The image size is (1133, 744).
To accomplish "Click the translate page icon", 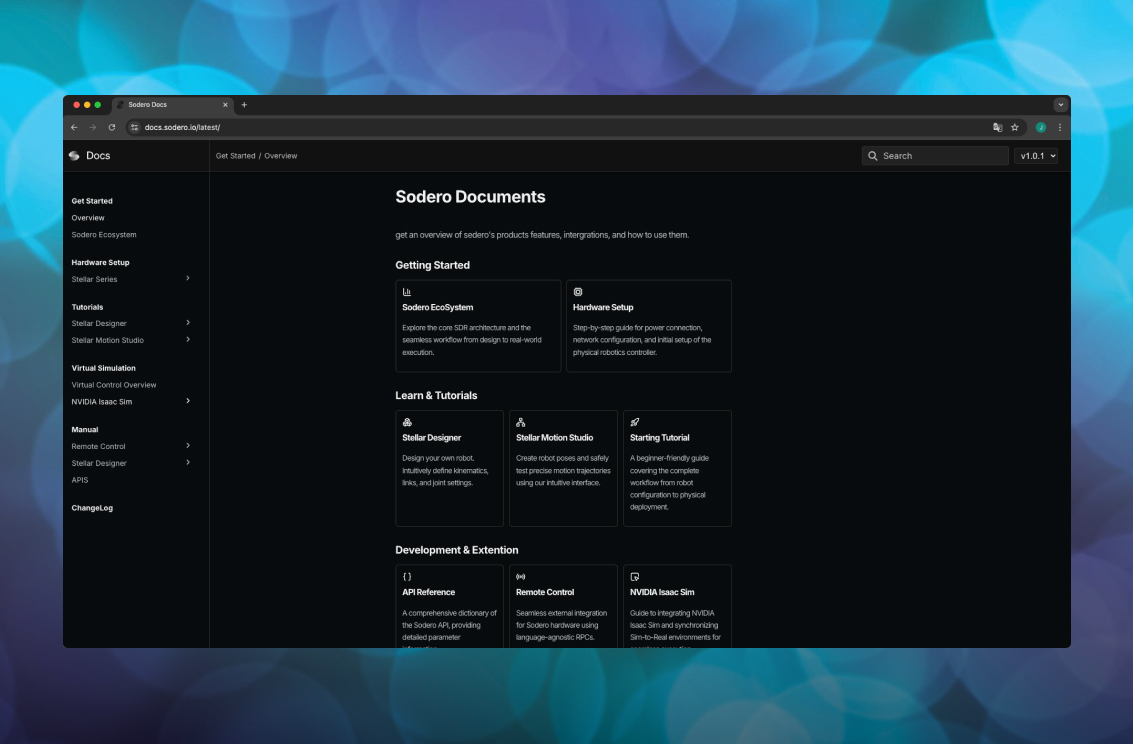I will (x=997, y=127).
